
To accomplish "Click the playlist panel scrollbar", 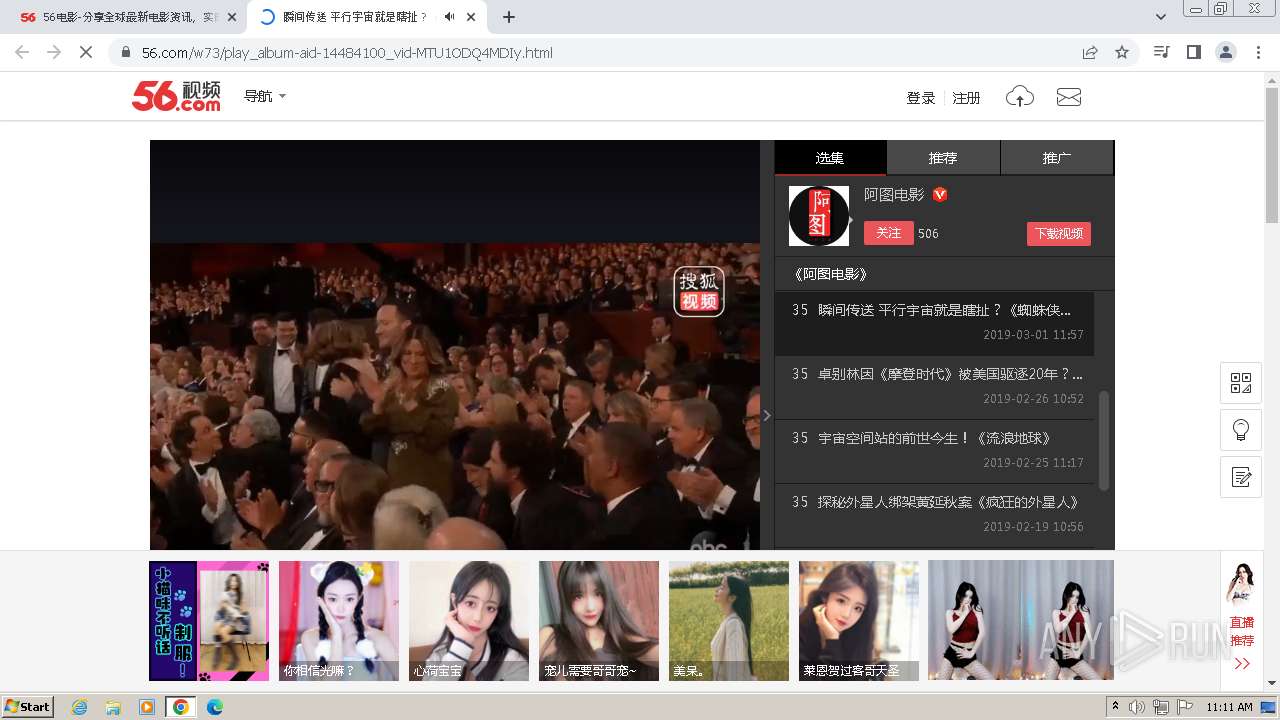I will click(1104, 440).
